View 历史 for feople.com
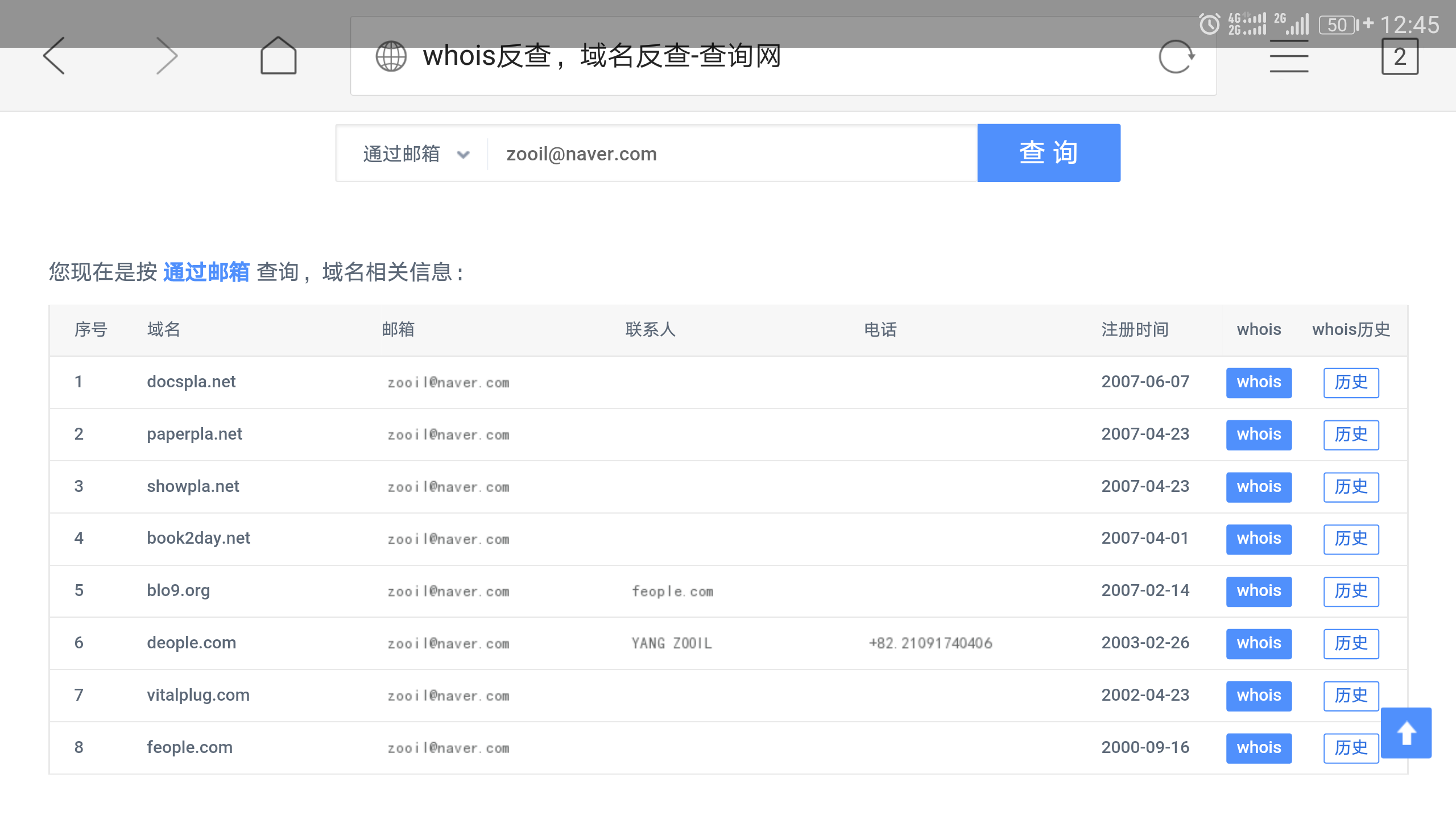This screenshot has width=1456, height=819. (x=1351, y=748)
